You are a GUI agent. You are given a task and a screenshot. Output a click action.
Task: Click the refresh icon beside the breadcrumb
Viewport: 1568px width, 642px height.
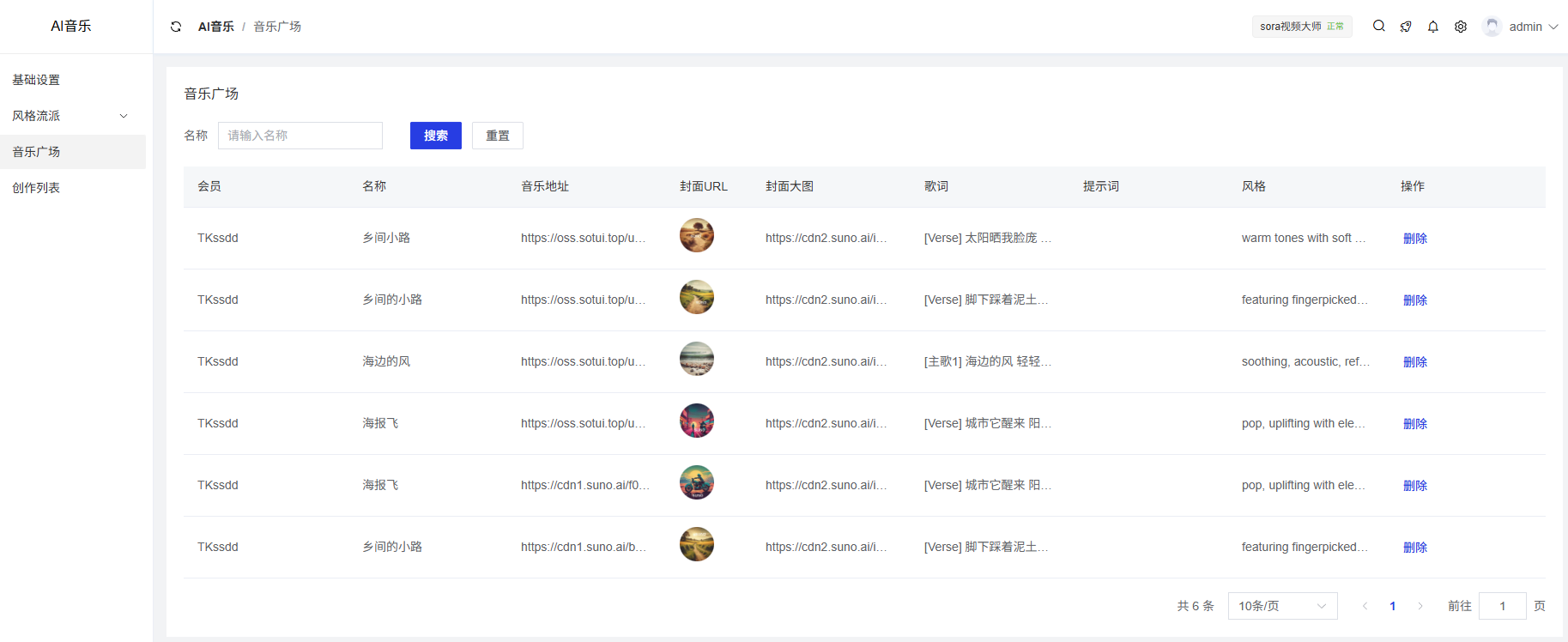click(176, 27)
